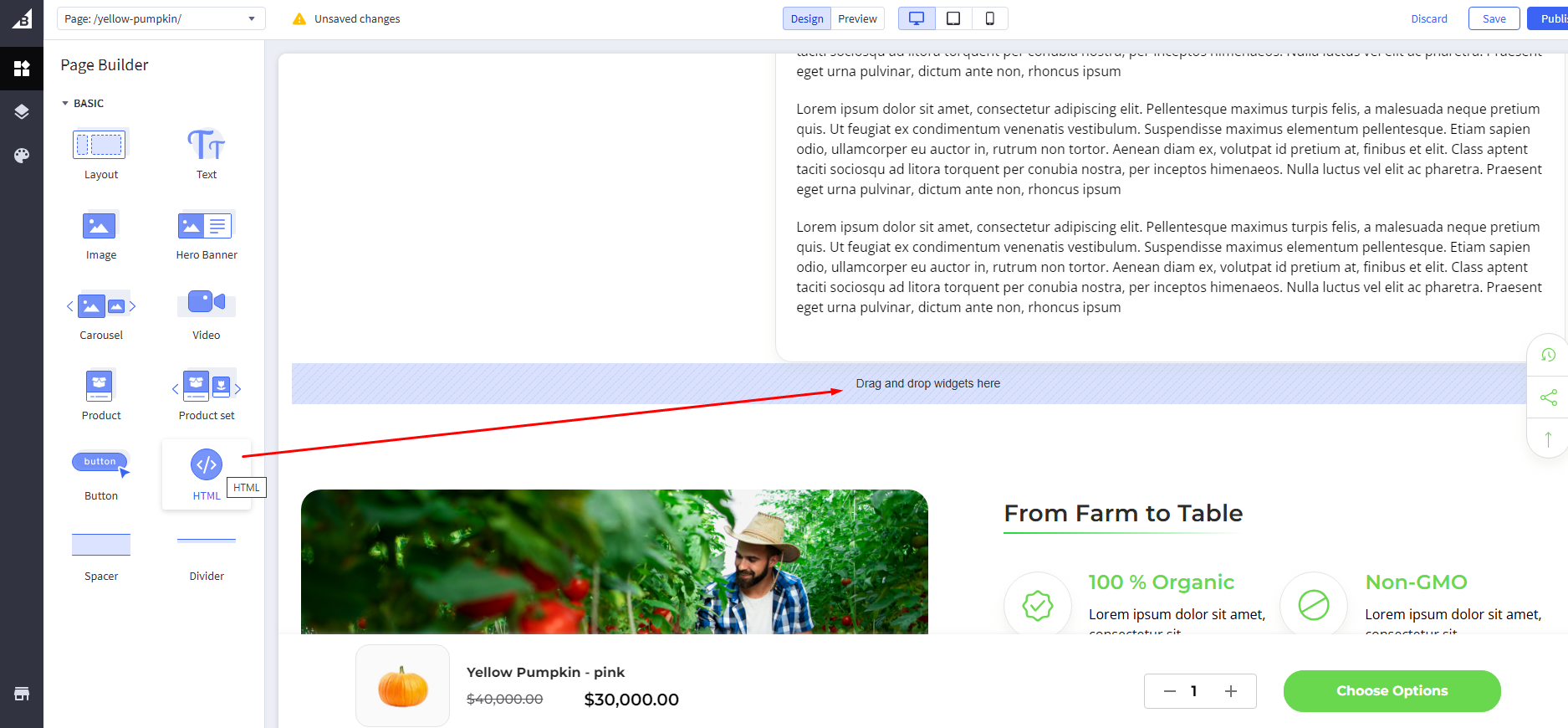Open the storefront icon at sidebar bottom

click(x=22, y=694)
